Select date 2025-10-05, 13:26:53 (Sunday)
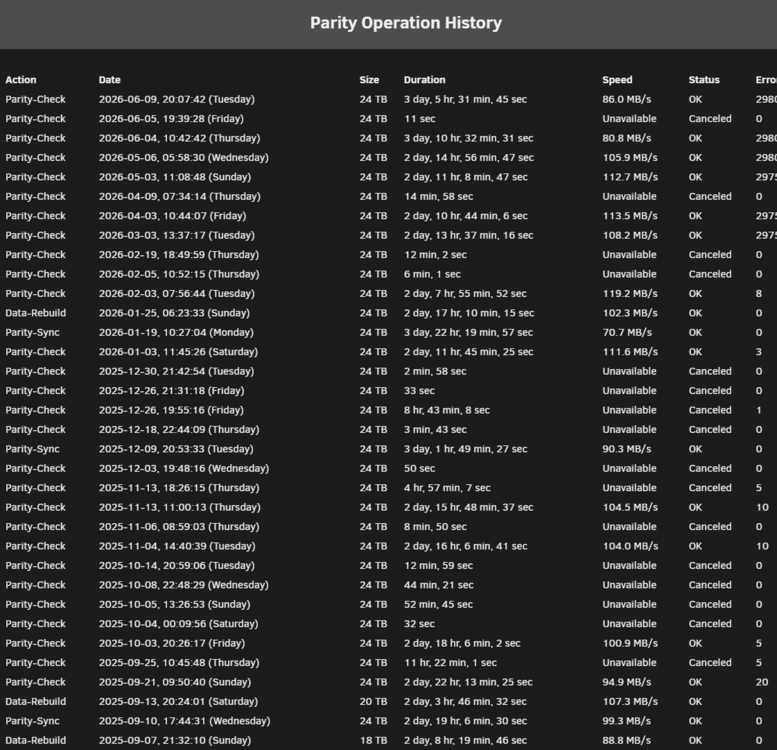Viewport: 777px width, 750px height. [x=174, y=604]
